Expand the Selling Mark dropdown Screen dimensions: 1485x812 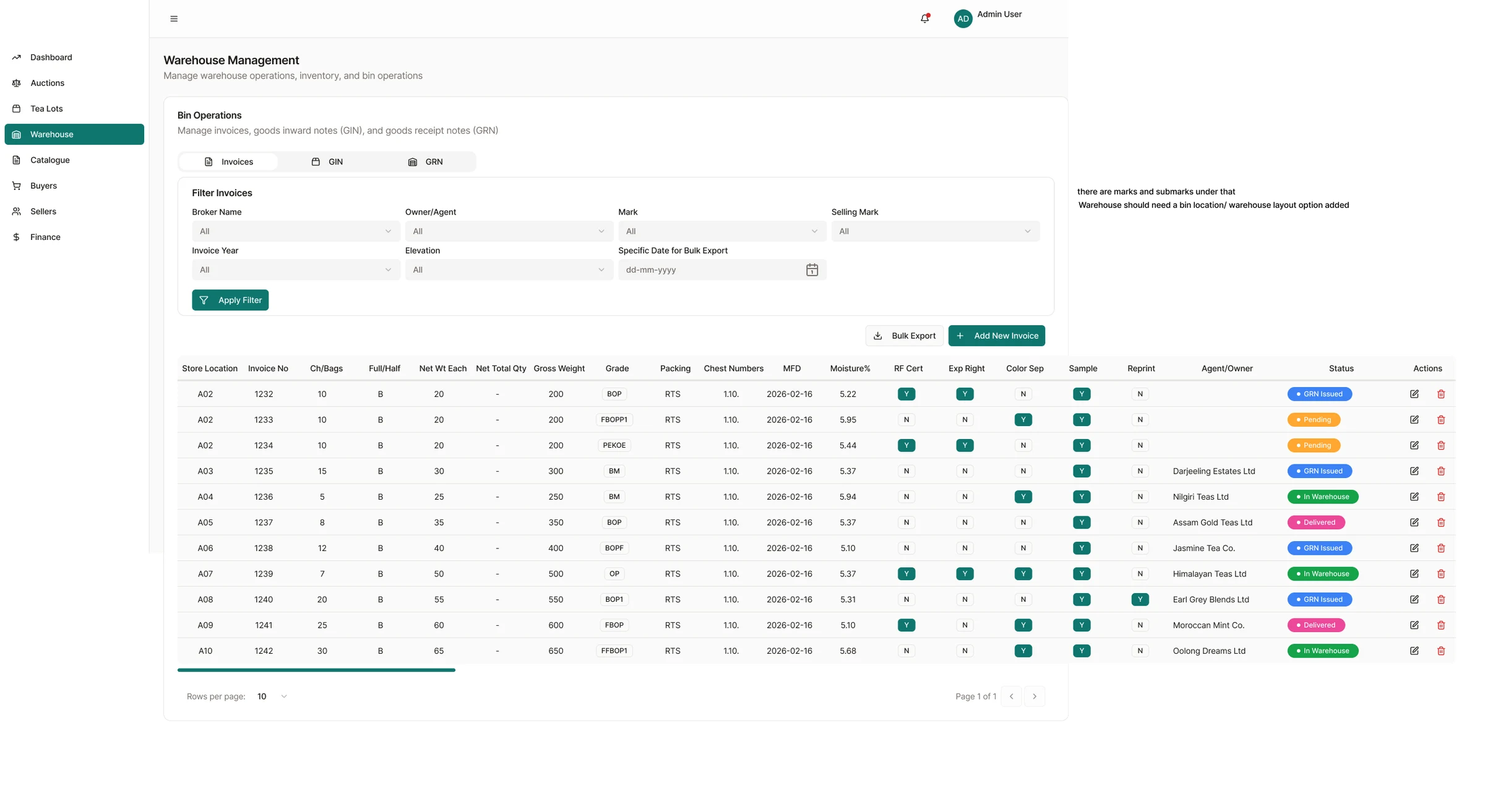pyautogui.click(x=936, y=231)
